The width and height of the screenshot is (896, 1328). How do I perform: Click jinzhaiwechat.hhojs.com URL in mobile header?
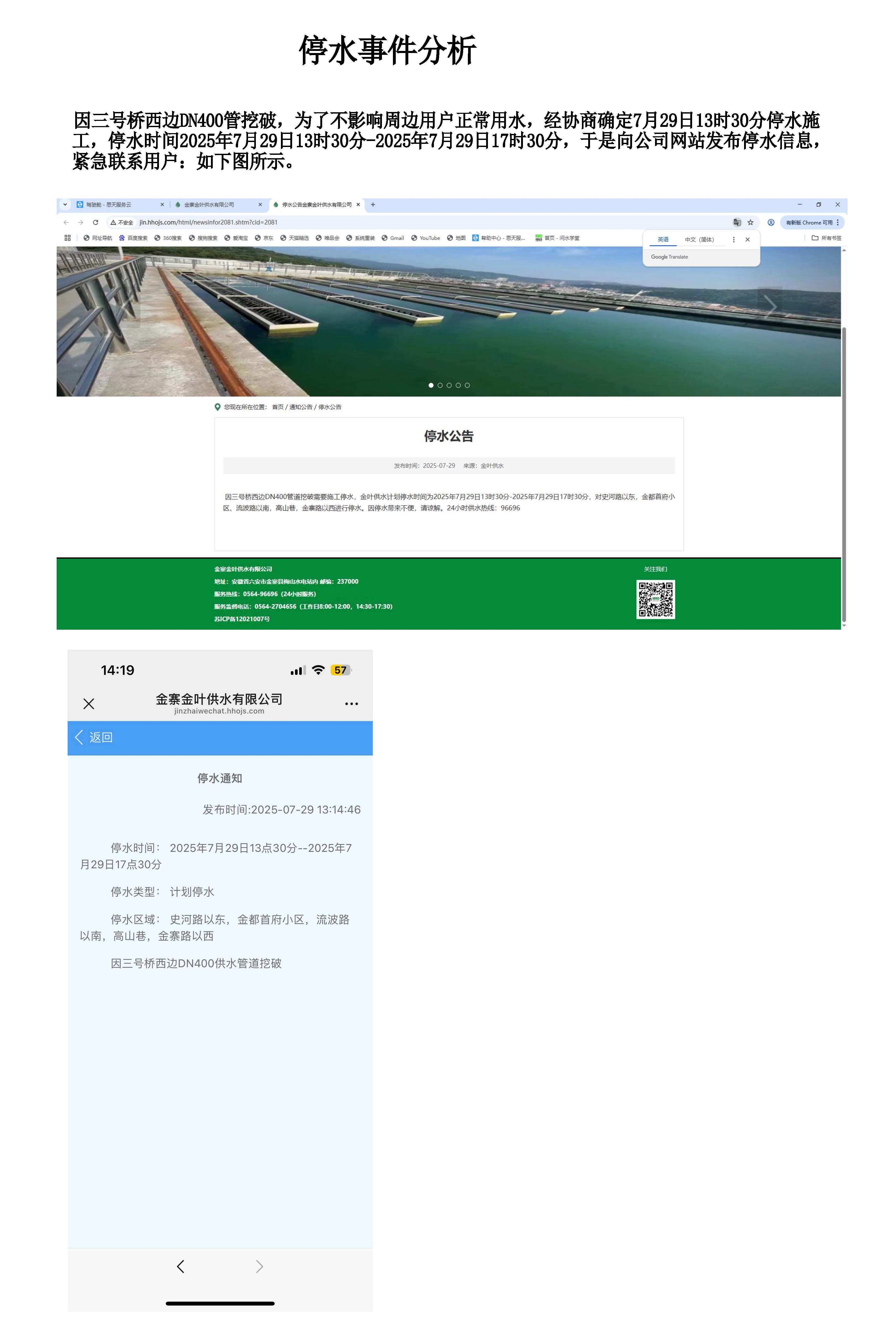(x=219, y=711)
